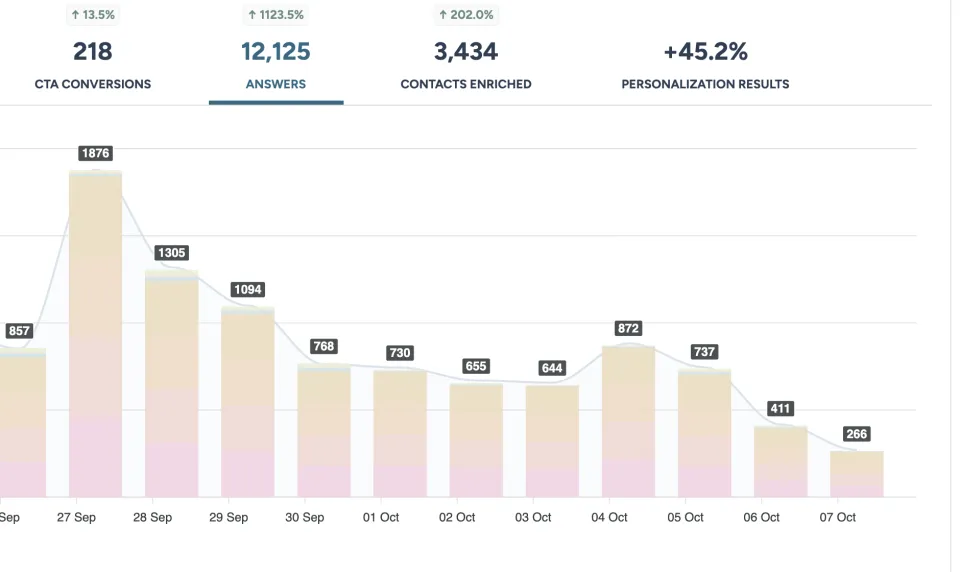Select the 06 Oct bar
Screen dimensions: 960x572
pos(781,461)
